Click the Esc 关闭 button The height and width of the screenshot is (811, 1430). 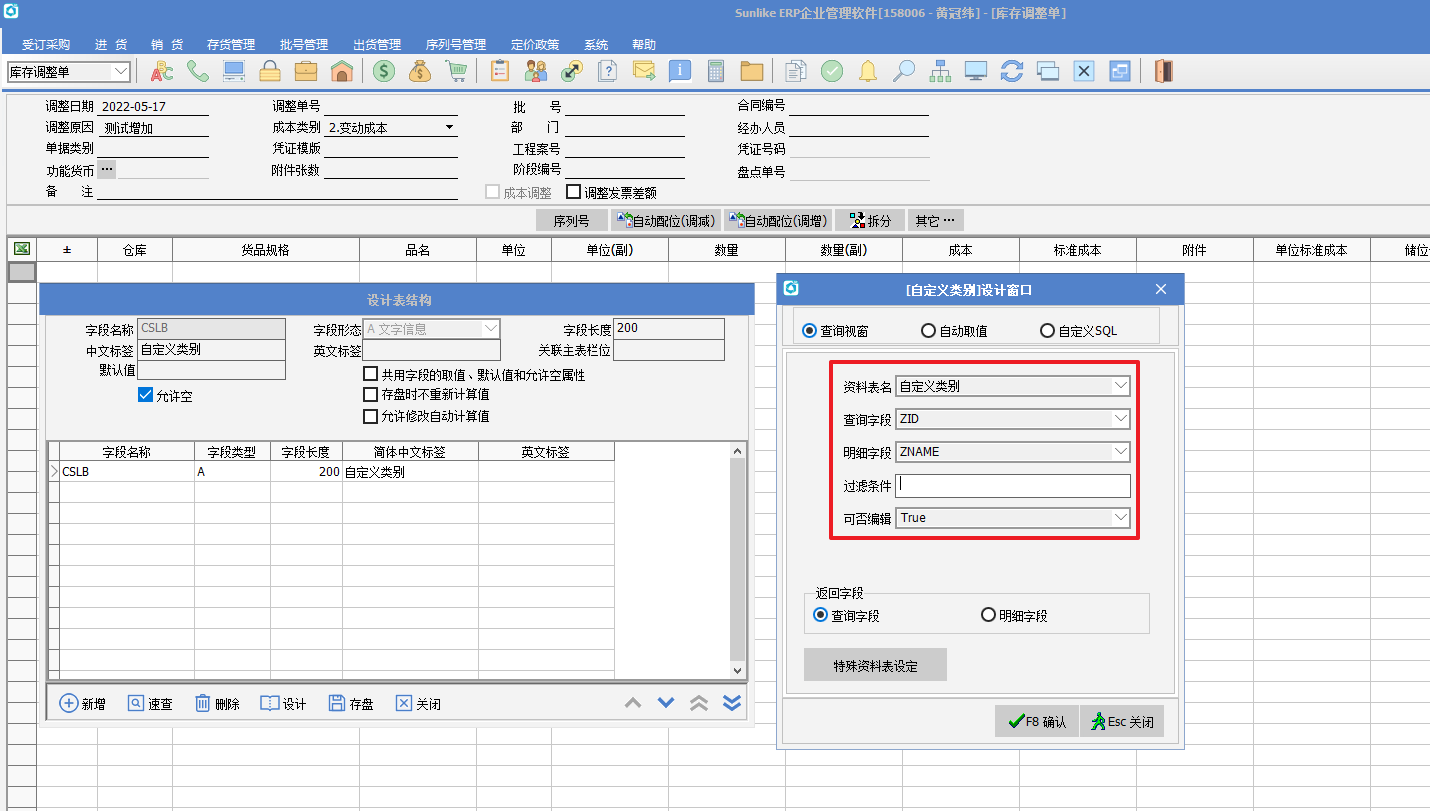1122,721
